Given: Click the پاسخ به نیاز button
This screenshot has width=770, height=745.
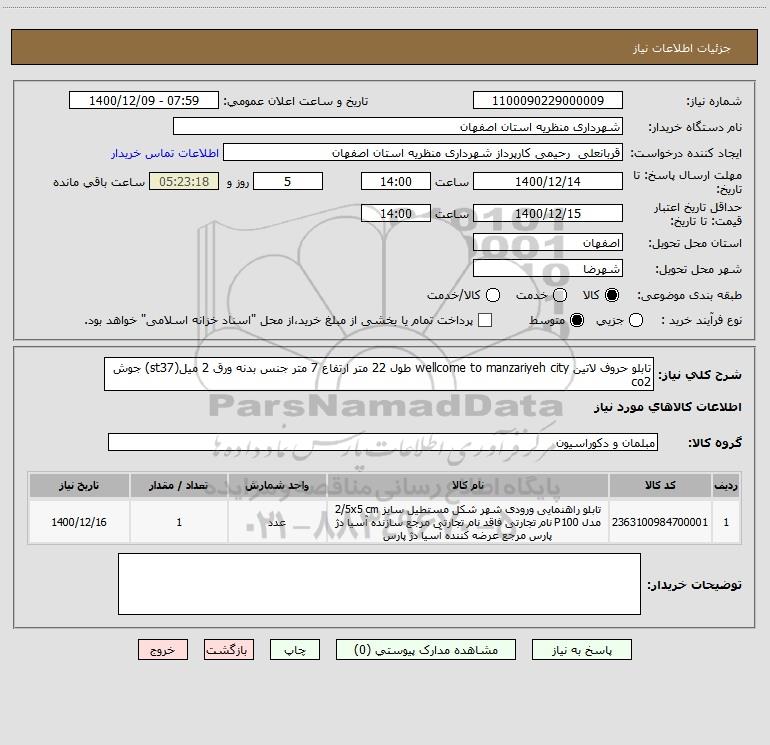Looking at the screenshot, I should (x=581, y=650).
